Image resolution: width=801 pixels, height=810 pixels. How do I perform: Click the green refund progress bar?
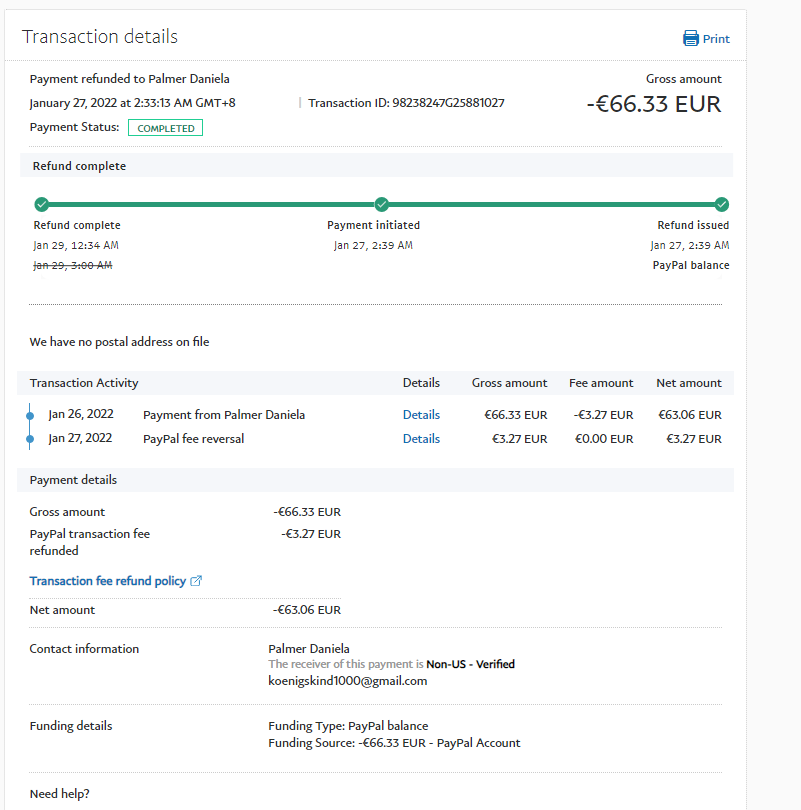pyautogui.click(x=210, y=204)
